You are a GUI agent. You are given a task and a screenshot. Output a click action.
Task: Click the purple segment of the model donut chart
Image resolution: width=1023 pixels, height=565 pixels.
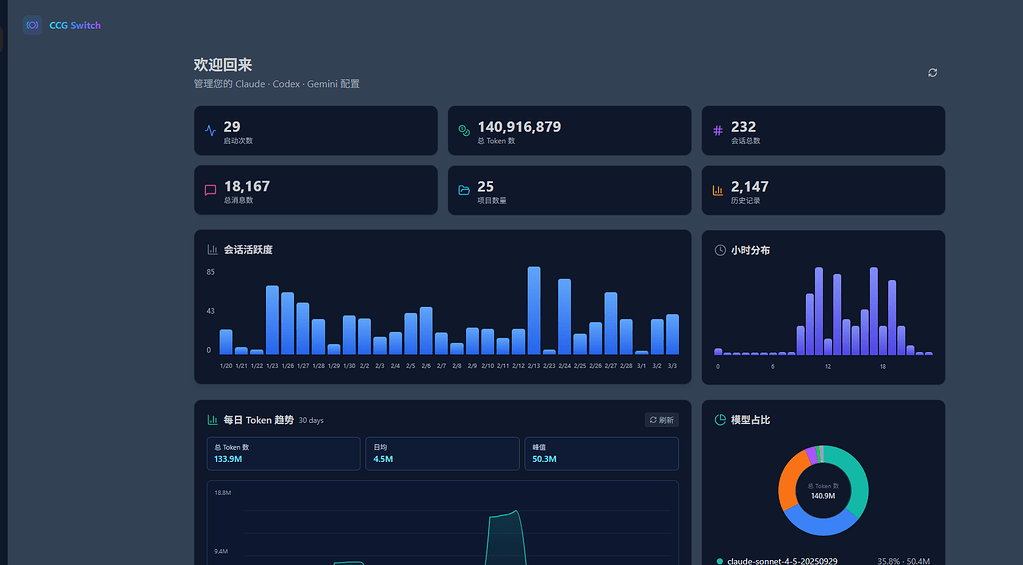pyautogui.click(x=811, y=455)
